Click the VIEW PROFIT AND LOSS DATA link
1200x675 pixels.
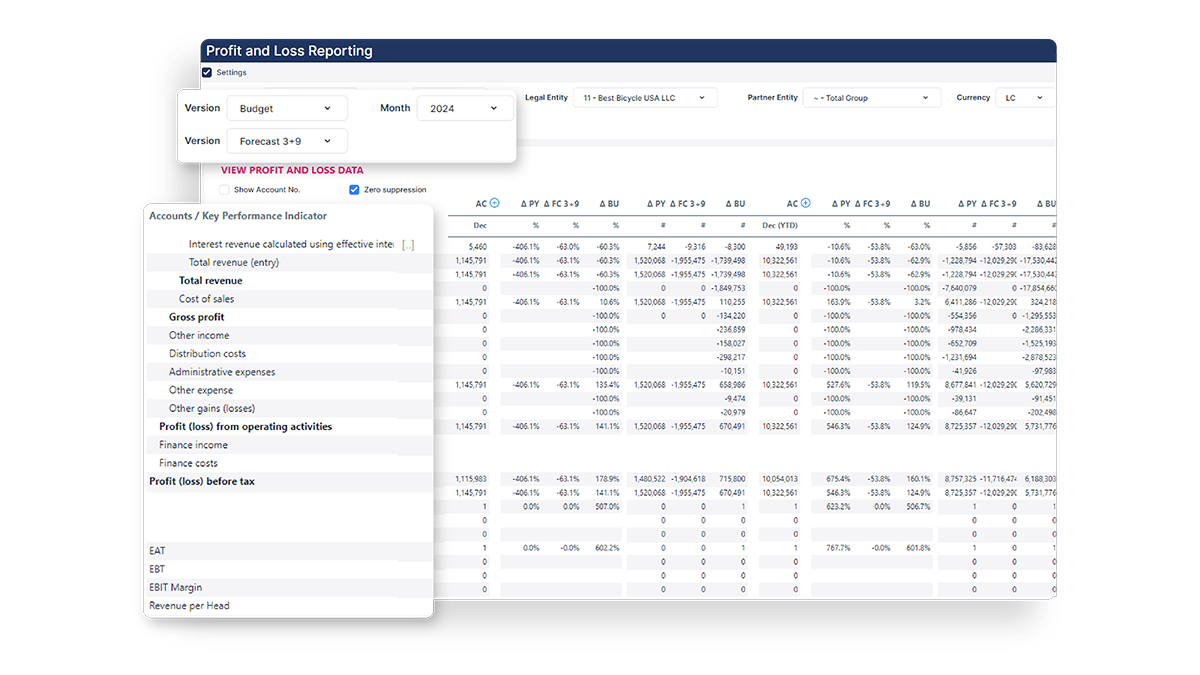point(292,170)
